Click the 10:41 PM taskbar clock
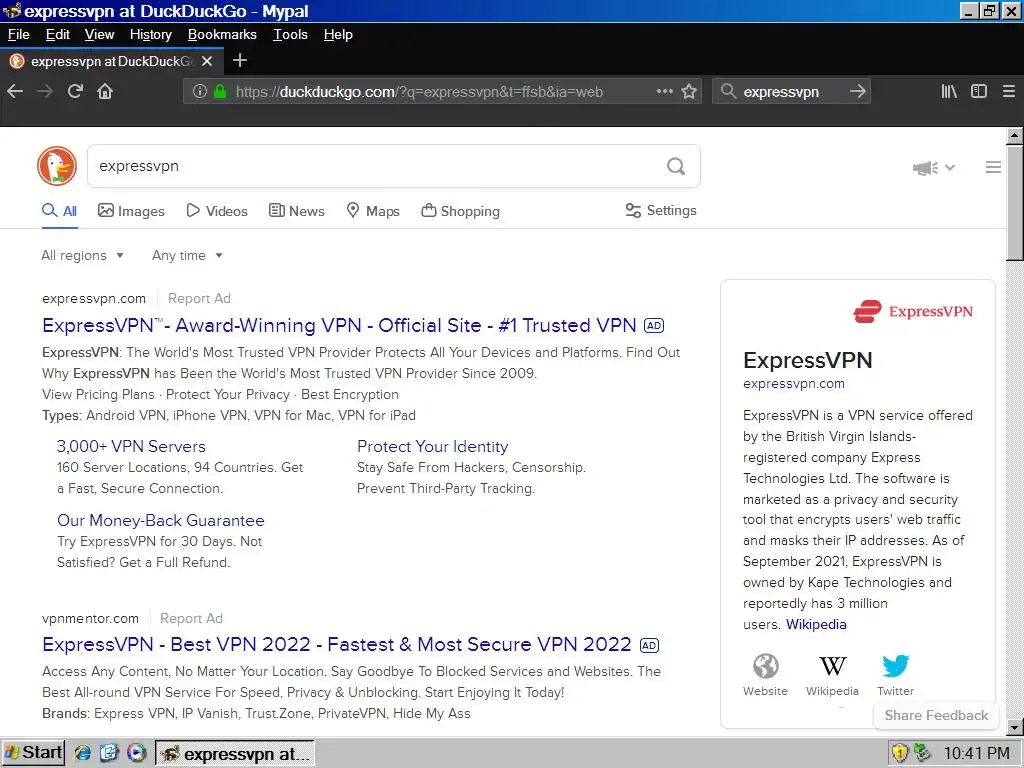The image size is (1024, 768). pyautogui.click(x=976, y=754)
